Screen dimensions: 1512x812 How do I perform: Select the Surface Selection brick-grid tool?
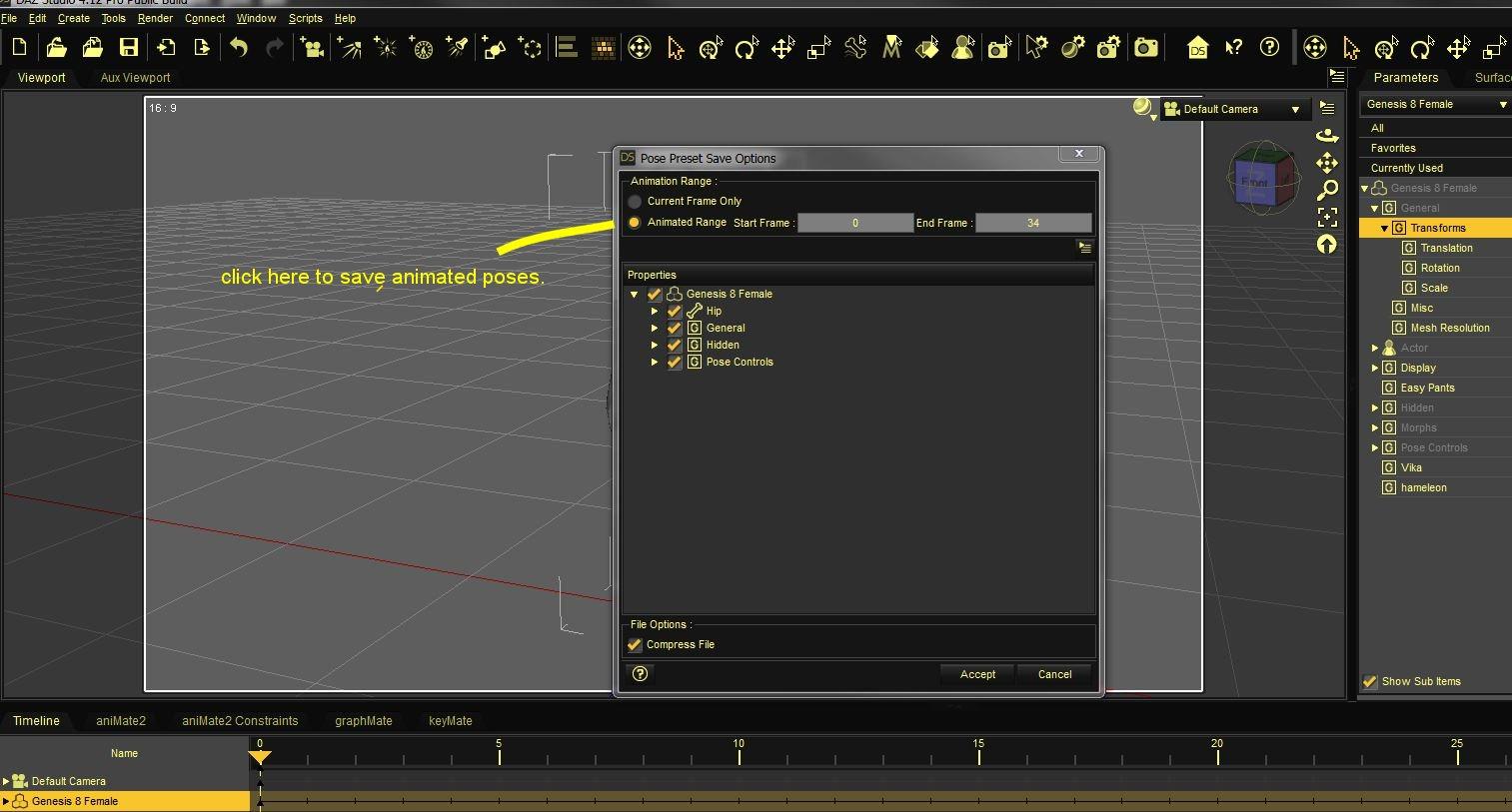coord(604,47)
